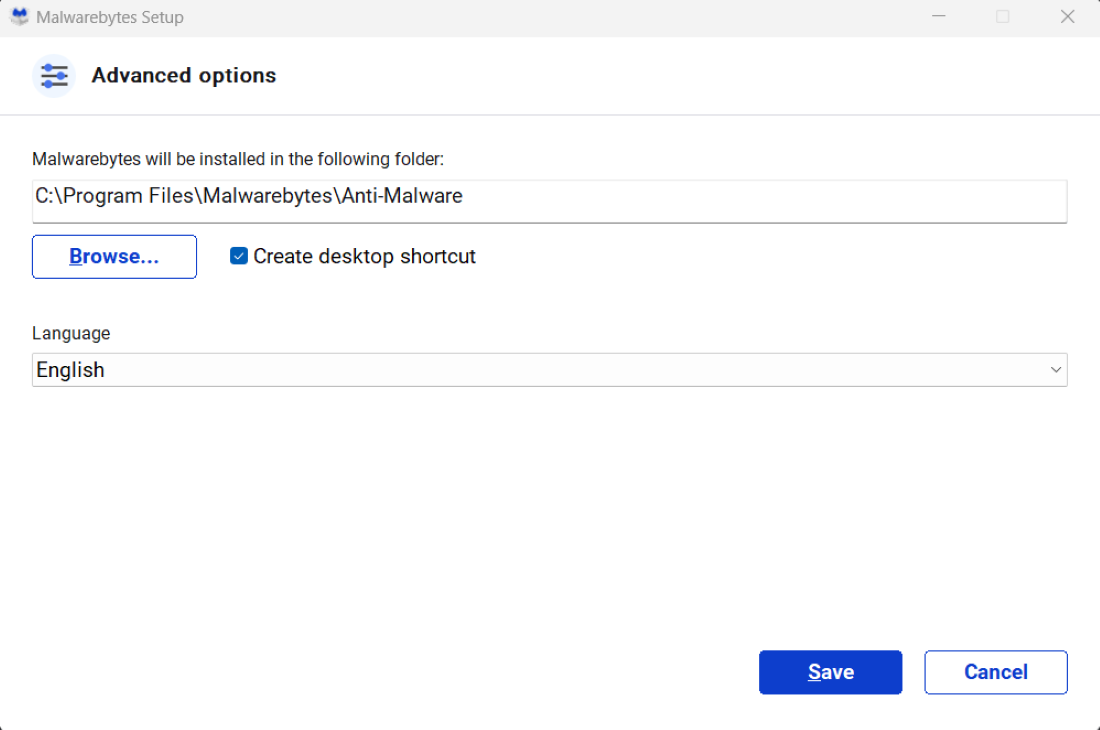Viewport: 1100px width, 730px height.
Task: Cancel the advanced options changes
Action: [x=995, y=672]
